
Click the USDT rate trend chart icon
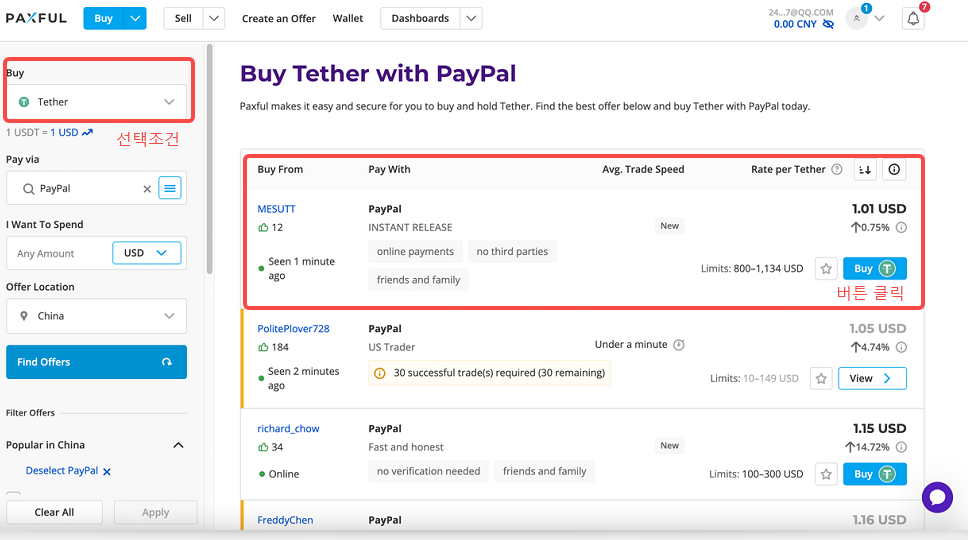pos(87,132)
